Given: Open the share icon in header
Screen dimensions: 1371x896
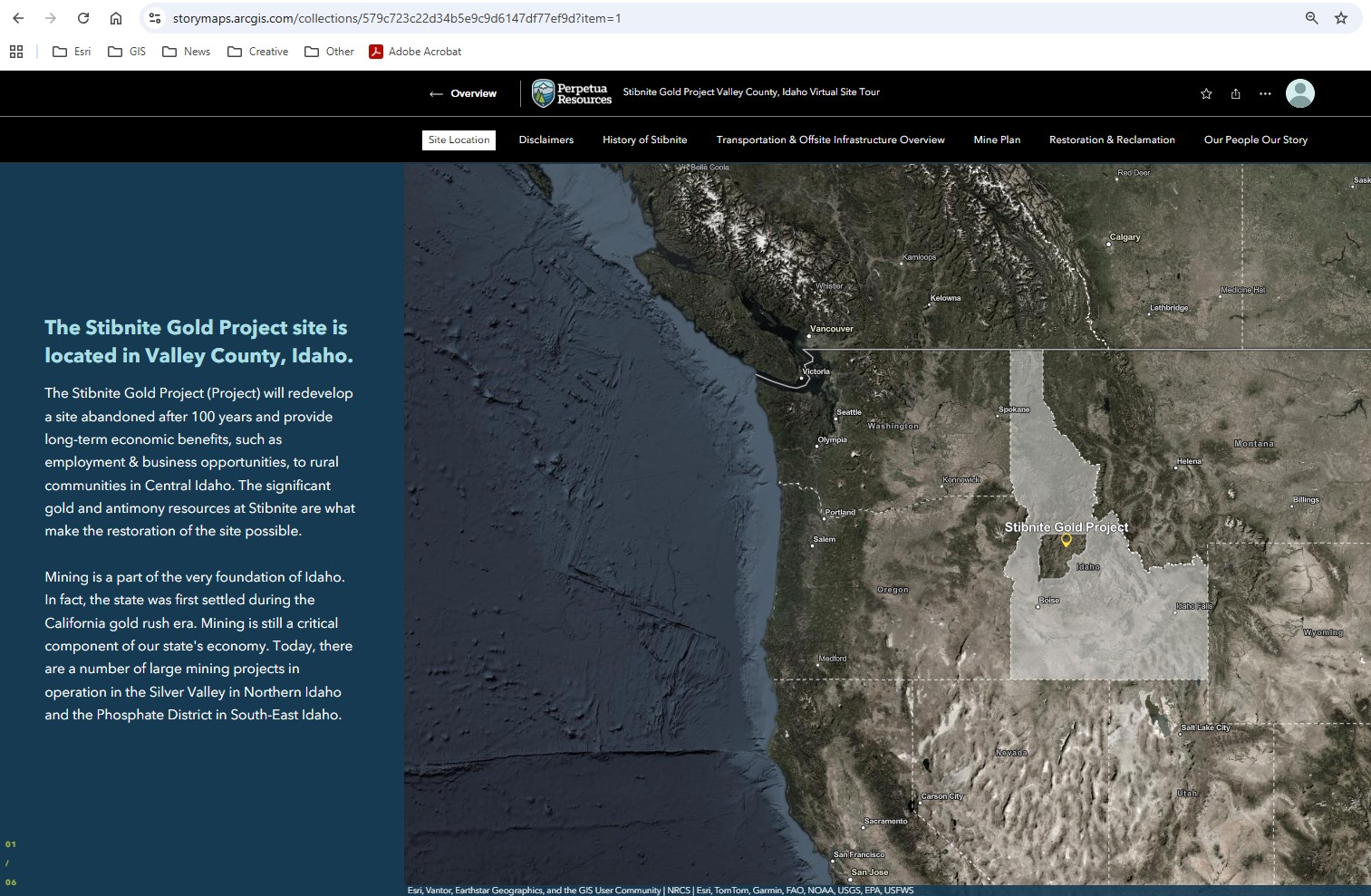Looking at the screenshot, I should 1235,93.
